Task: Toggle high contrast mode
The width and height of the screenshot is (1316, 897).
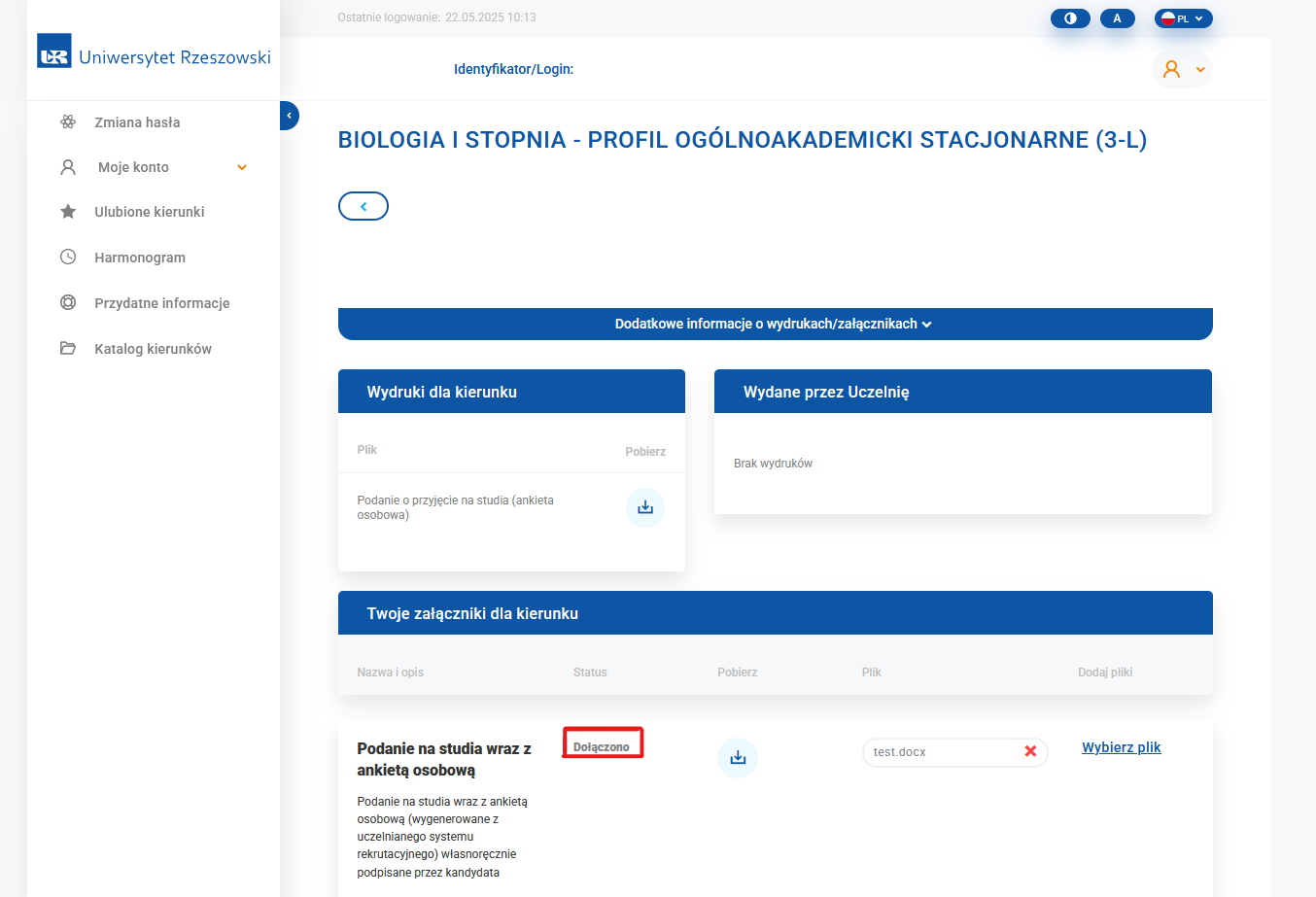Action: coord(1070,18)
